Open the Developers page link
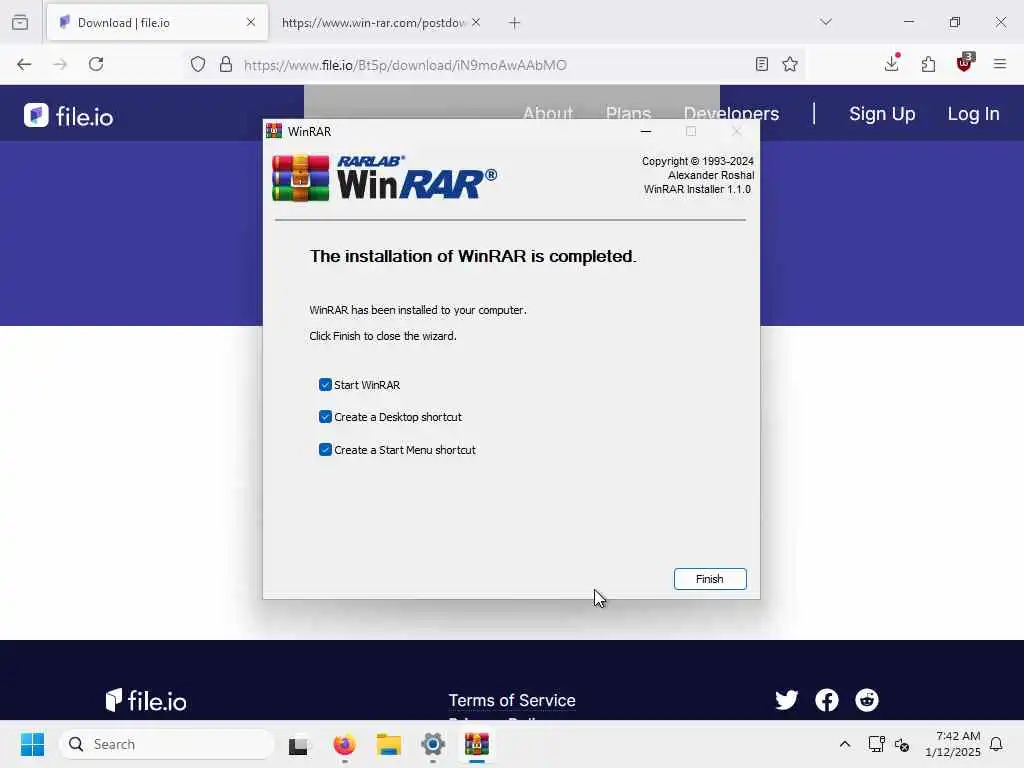The image size is (1024, 768). pos(731,114)
